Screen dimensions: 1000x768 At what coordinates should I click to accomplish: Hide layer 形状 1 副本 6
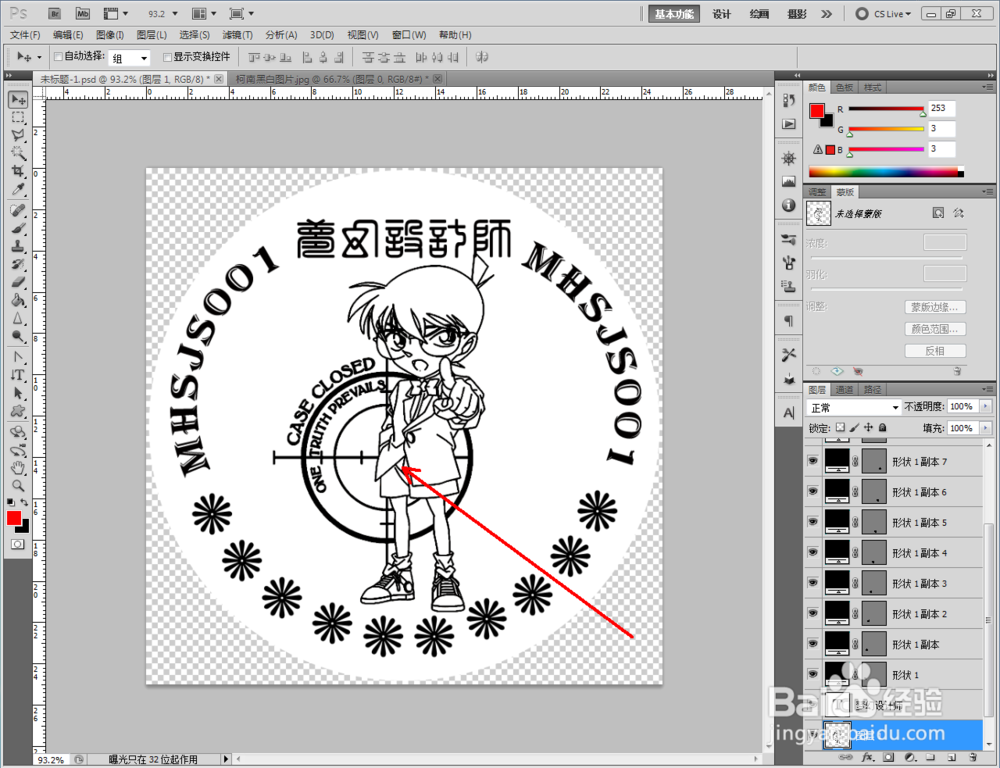pyautogui.click(x=812, y=491)
